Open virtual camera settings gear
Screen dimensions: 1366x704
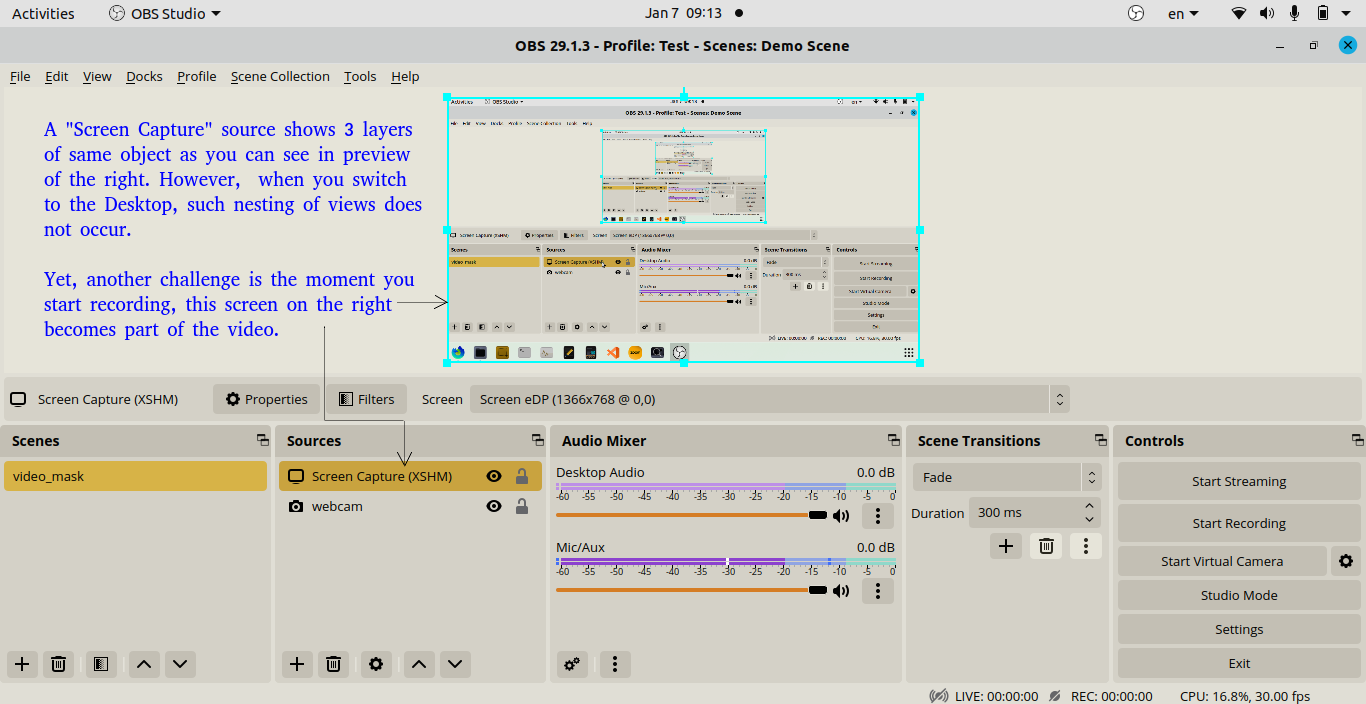(x=1345, y=561)
